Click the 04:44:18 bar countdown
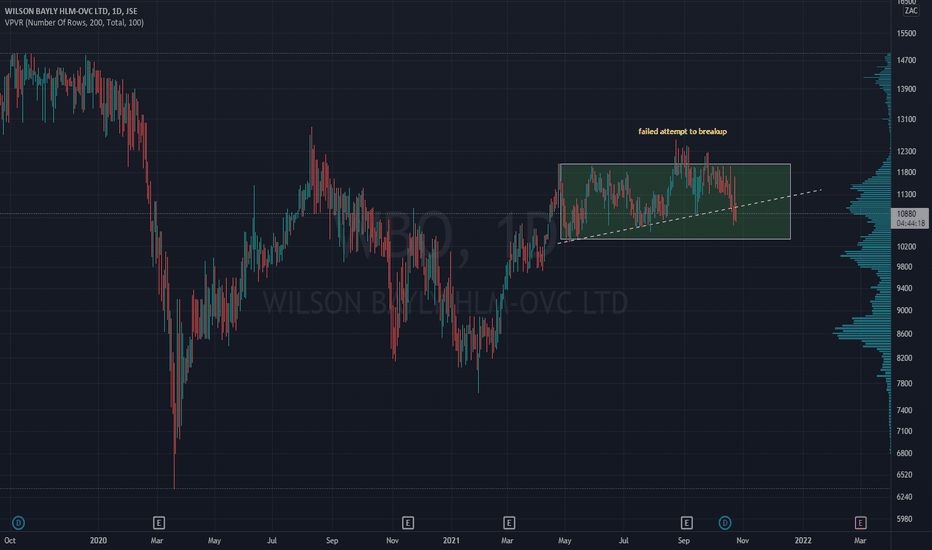Image resolution: width=932 pixels, height=550 pixels. coord(911,223)
